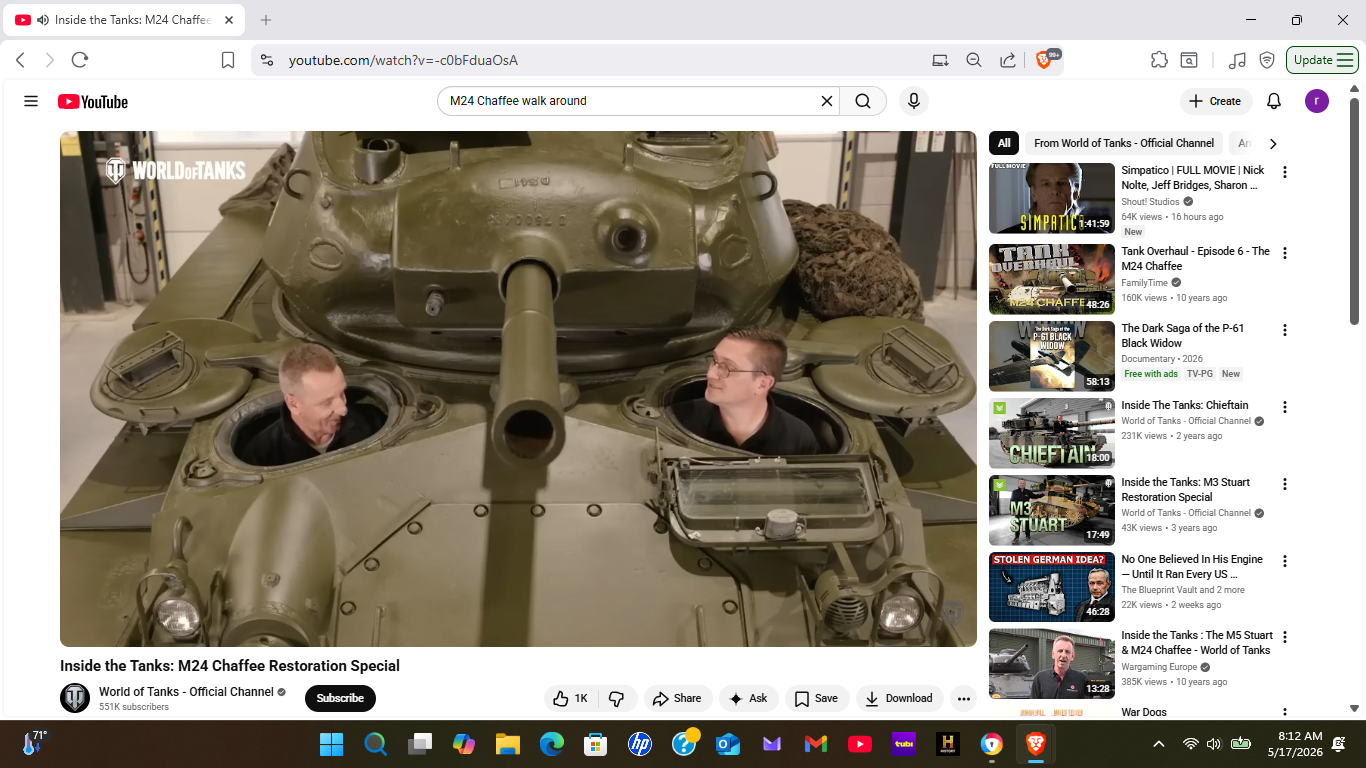Open options for 'No One Believed In His Engine'

1285,561
